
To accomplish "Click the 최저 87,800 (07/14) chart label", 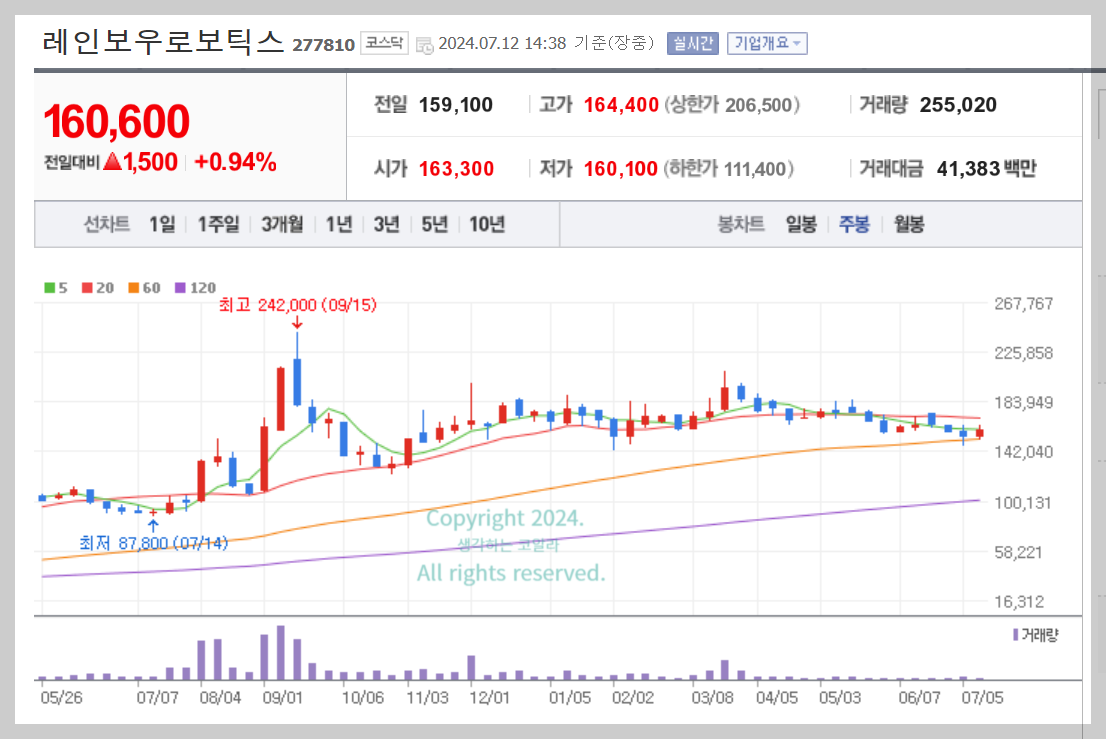I will (x=154, y=543).
